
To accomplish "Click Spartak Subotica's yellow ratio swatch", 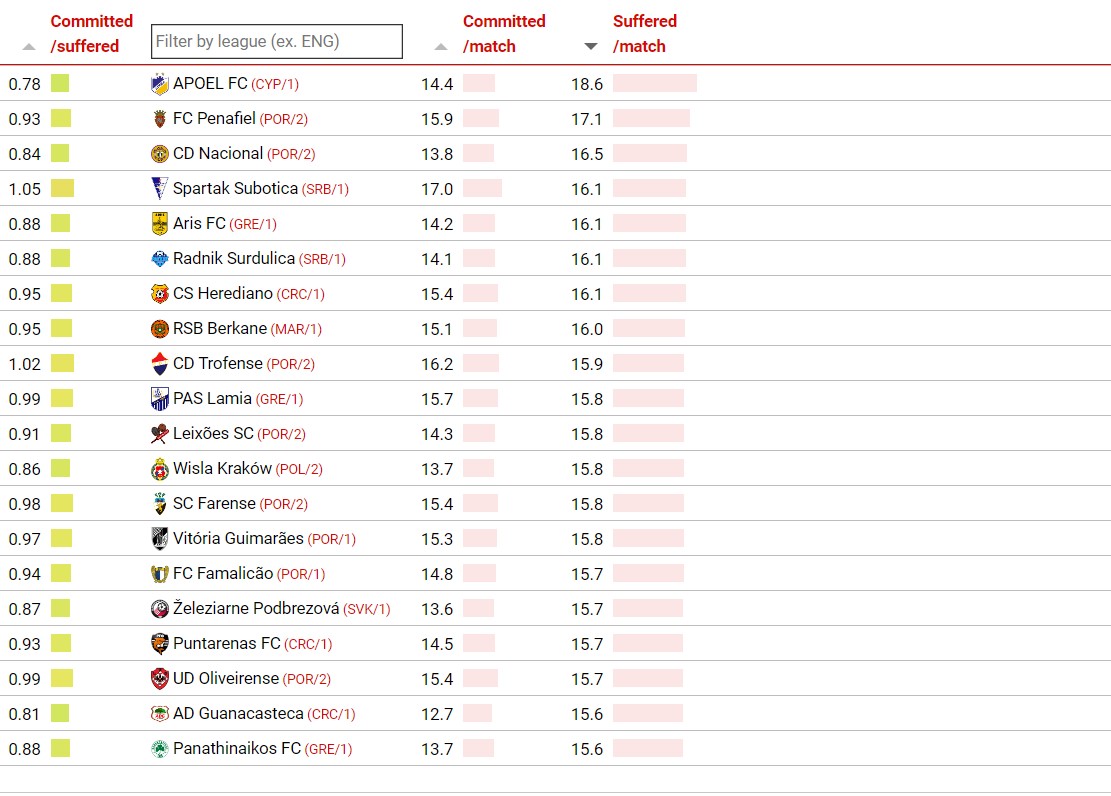I will pyautogui.click(x=62, y=189).
